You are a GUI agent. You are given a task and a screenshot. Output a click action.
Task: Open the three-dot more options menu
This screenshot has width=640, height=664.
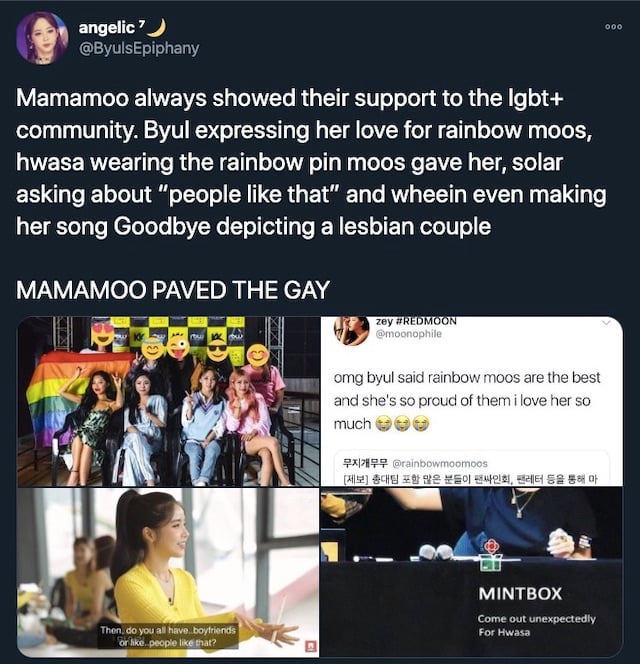pos(614,27)
